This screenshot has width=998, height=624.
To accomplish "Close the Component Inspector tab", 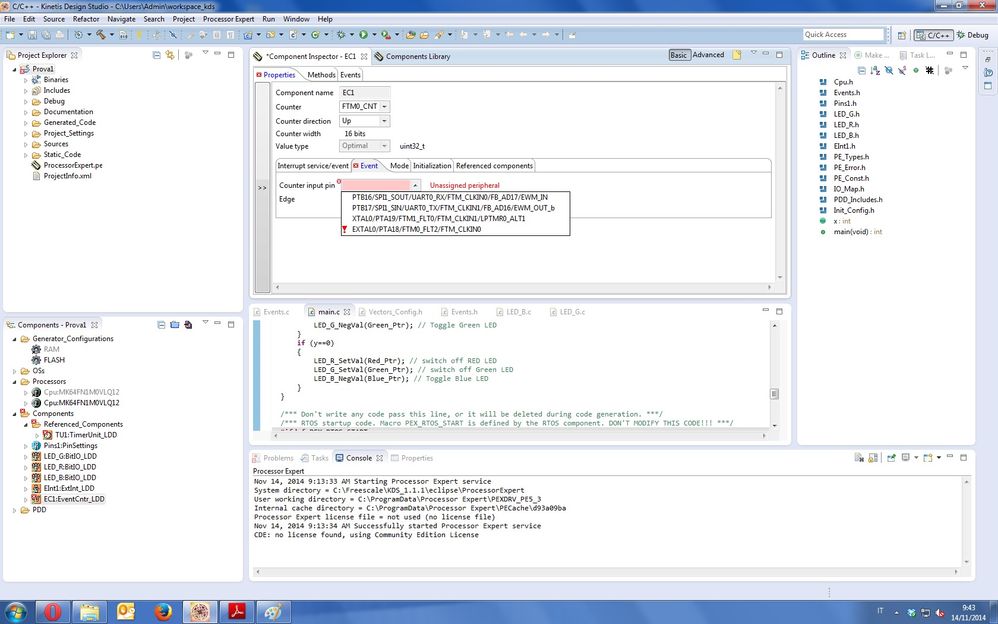I will point(364,57).
